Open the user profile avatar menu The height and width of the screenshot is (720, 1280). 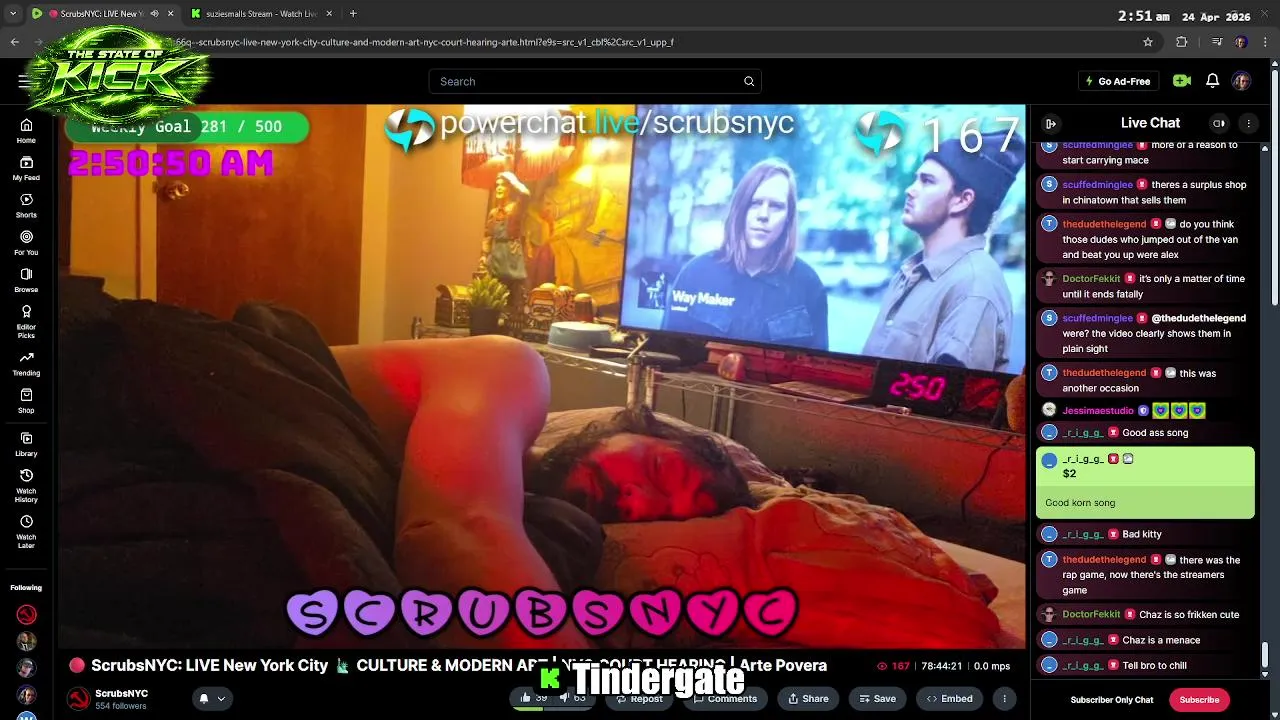point(1241,81)
